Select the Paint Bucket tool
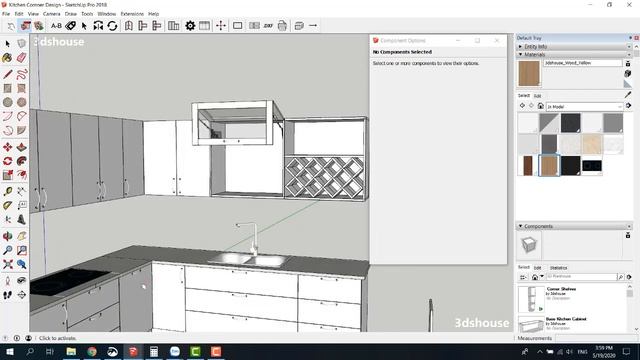This screenshot has width=640, height=360. (x=7, y=58)
